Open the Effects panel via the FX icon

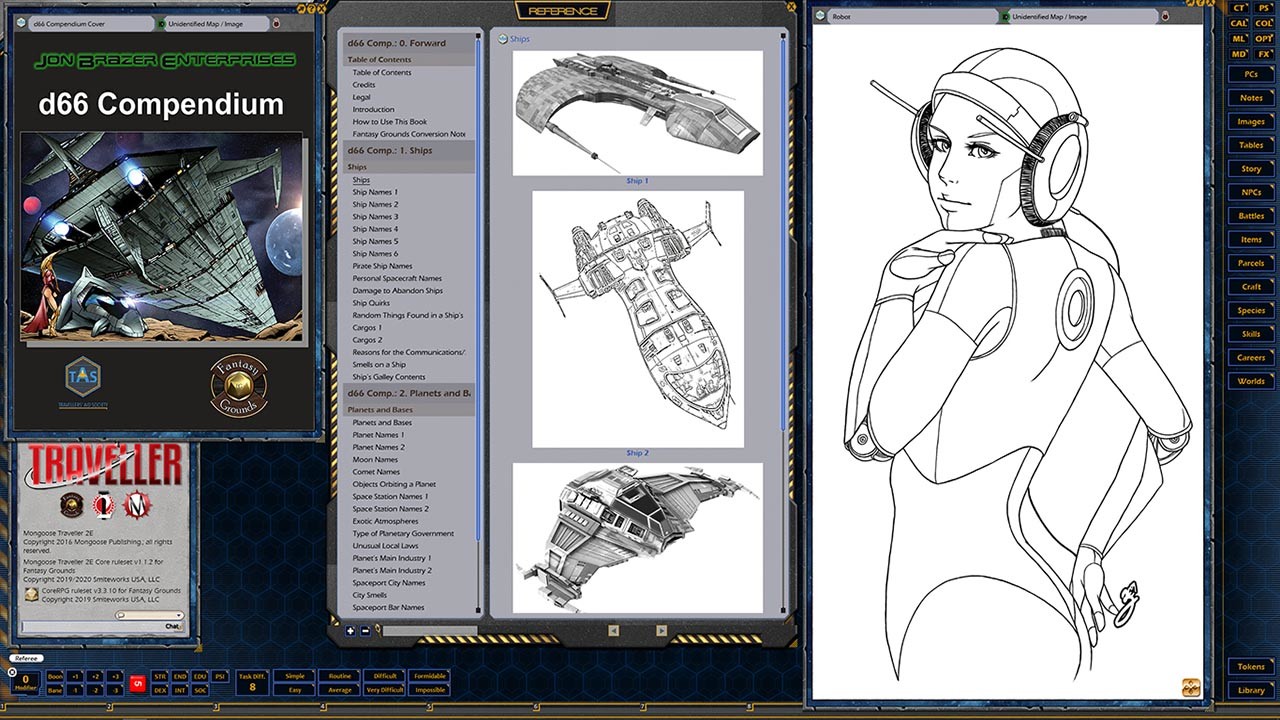pos(1266,53)
